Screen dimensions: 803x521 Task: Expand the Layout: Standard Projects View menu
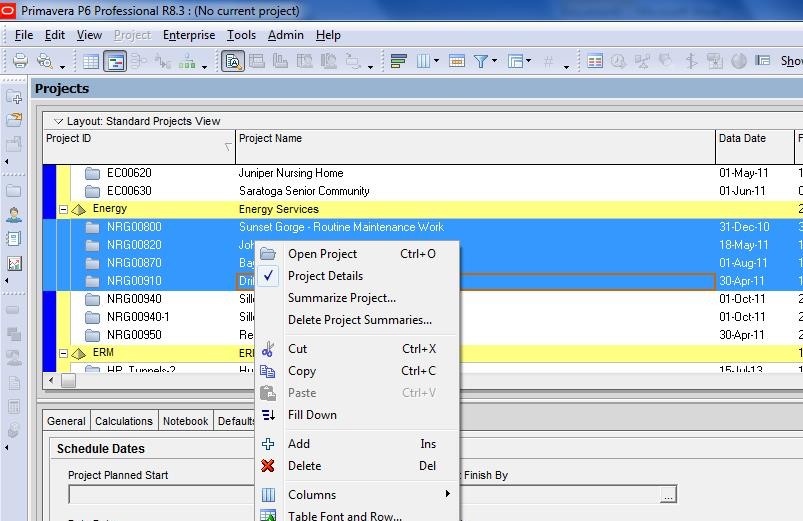[x=58, y=121]
